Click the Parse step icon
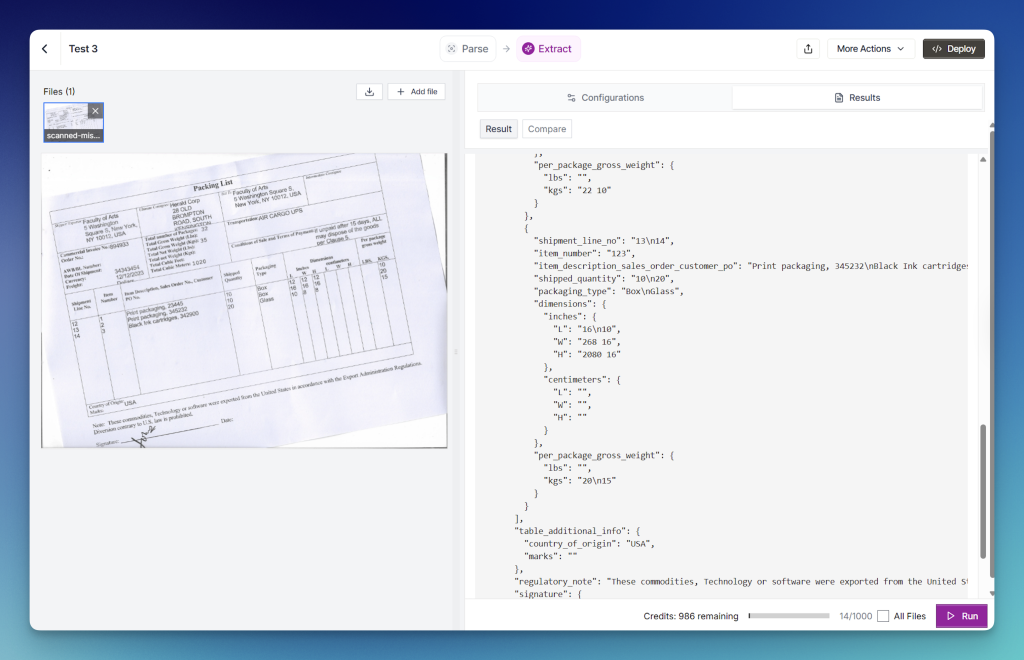This screenshot has height=660, width=1024. (x=452, y=49)
